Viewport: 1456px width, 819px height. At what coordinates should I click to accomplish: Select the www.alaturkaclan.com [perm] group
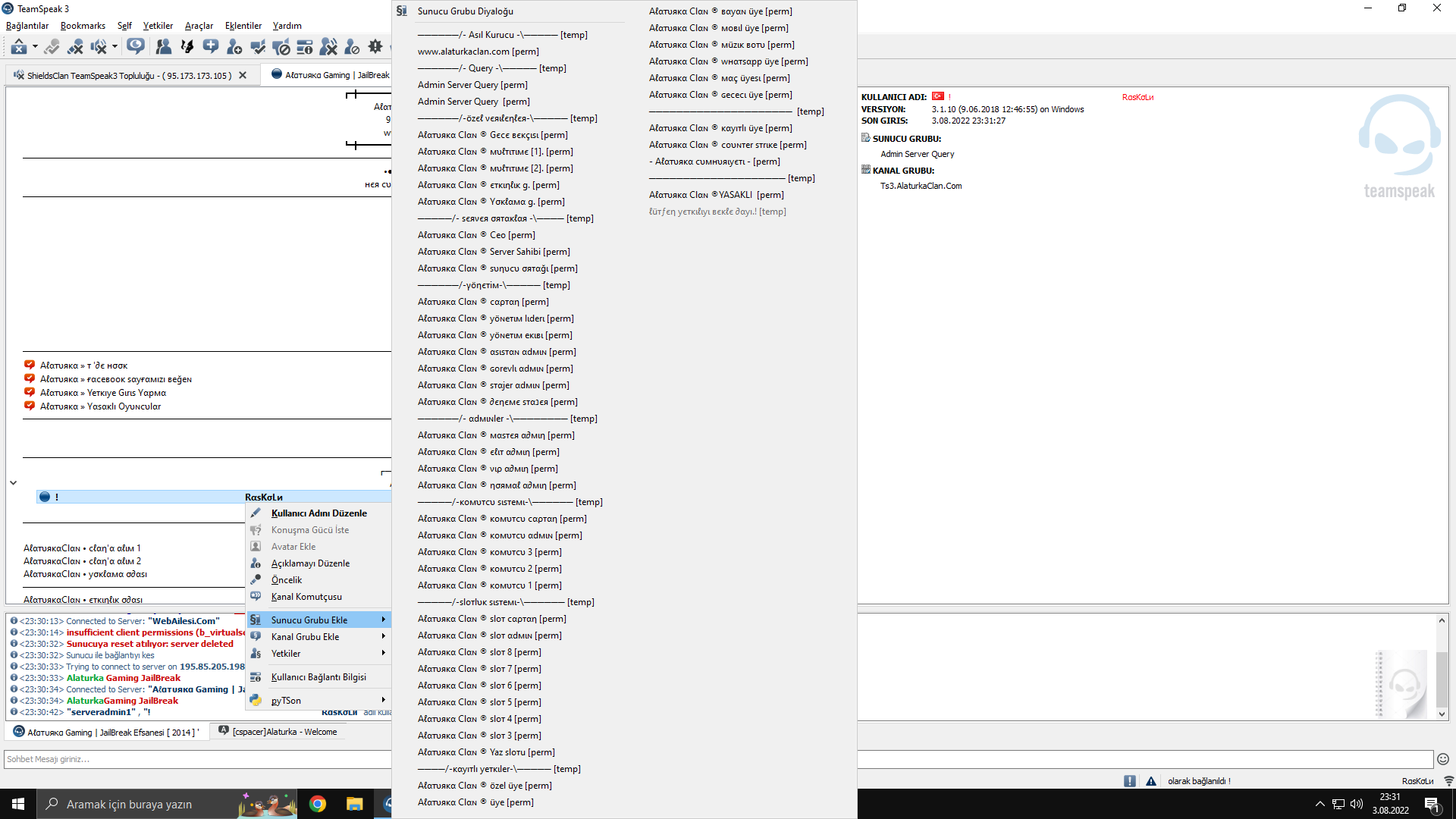point(479,52)
